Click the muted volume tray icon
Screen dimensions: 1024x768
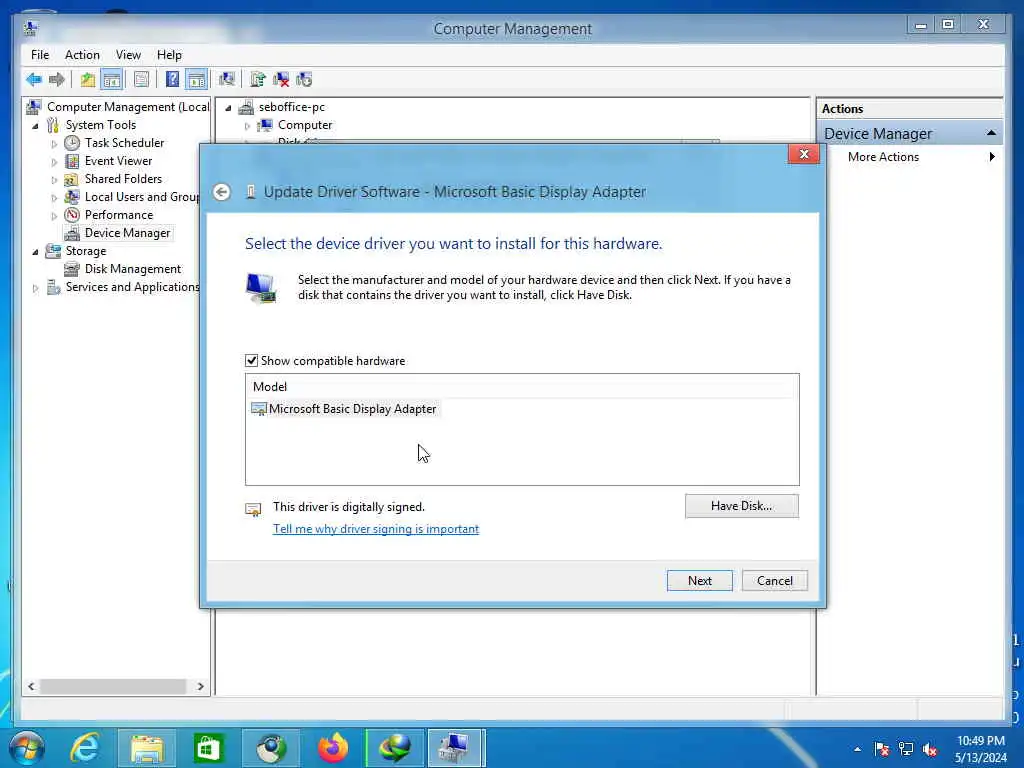coord(930,750)
